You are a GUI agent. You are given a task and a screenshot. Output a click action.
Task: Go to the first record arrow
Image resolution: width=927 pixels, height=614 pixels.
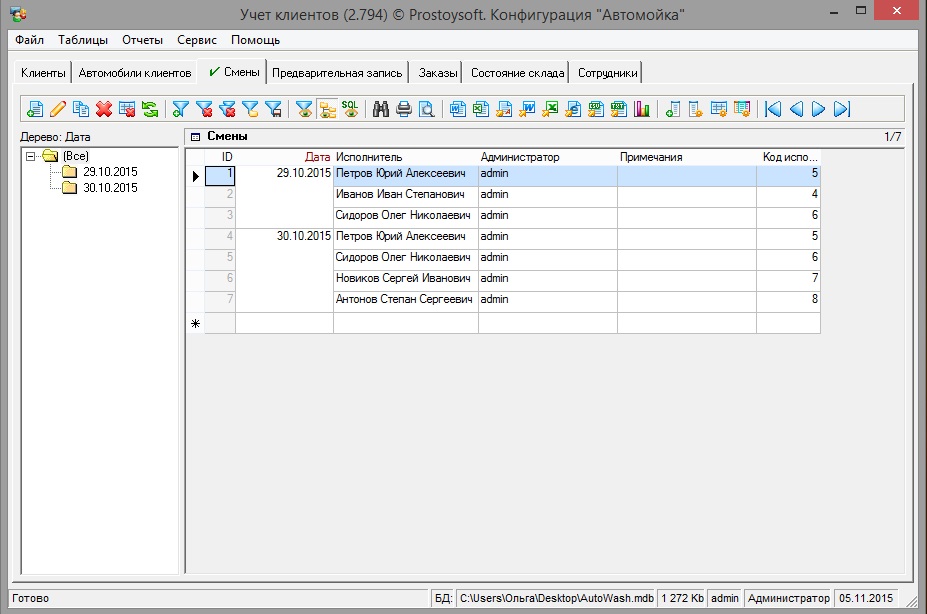[773, 109]
